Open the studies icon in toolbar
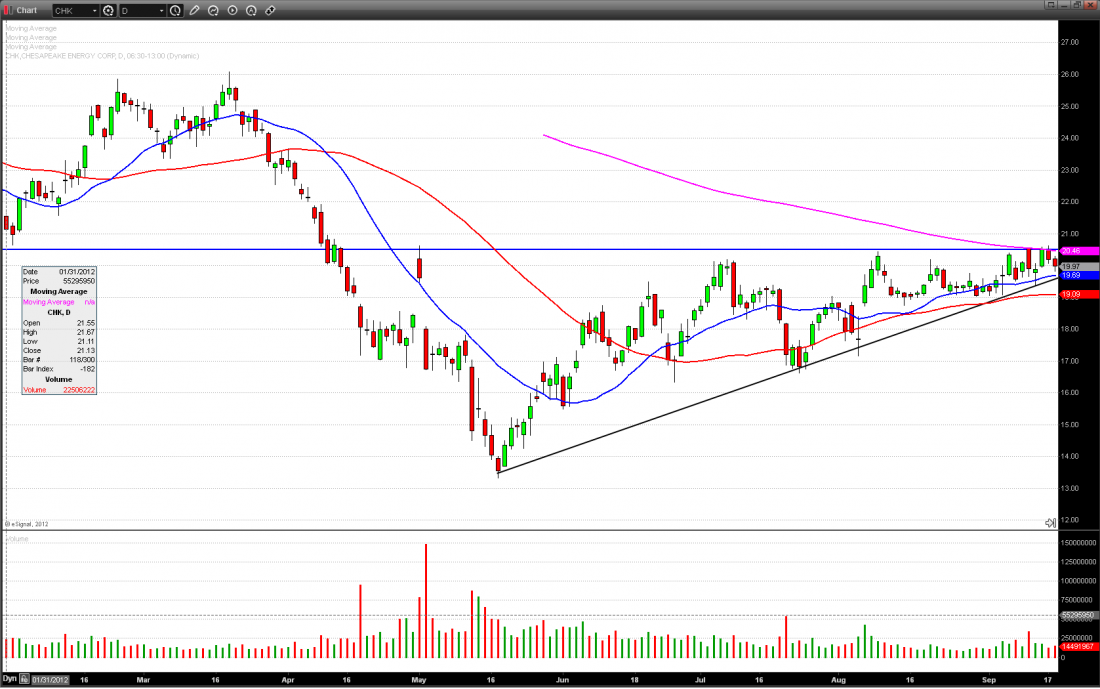The image size is (1100, 689). point(214,10)
